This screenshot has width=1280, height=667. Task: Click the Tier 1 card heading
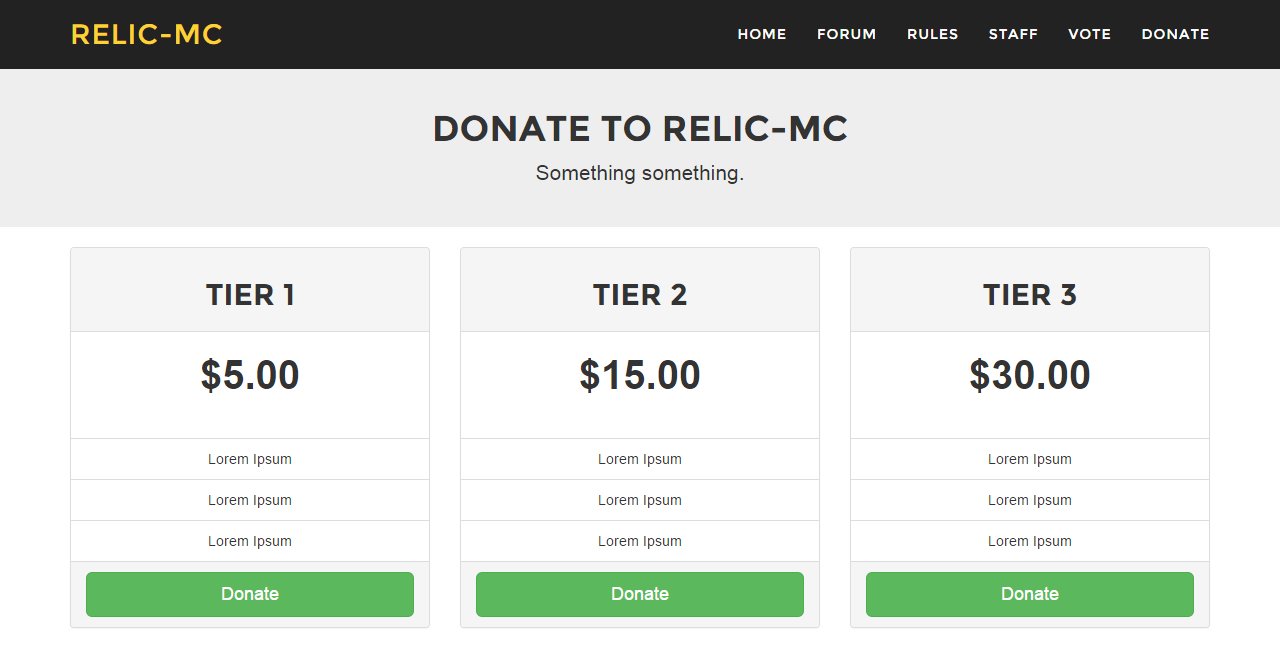click(x=250, y=295)
